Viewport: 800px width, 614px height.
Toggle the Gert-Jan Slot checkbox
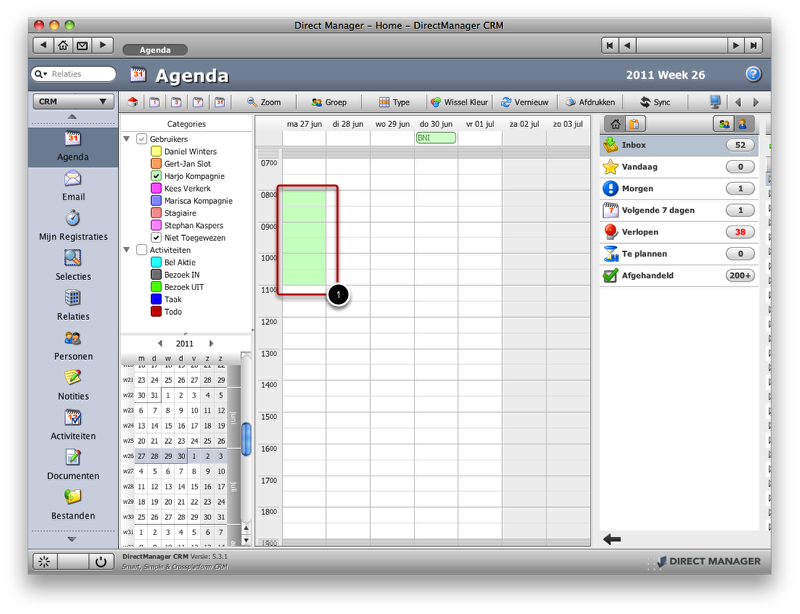coord(156,164)
